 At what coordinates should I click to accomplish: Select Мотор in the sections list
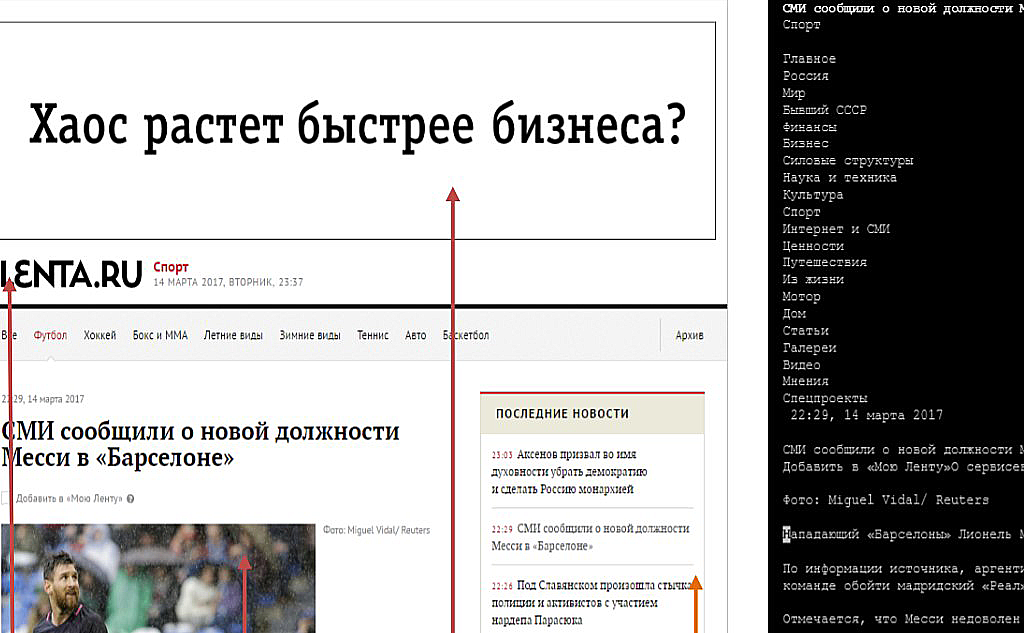pos(802,296)
